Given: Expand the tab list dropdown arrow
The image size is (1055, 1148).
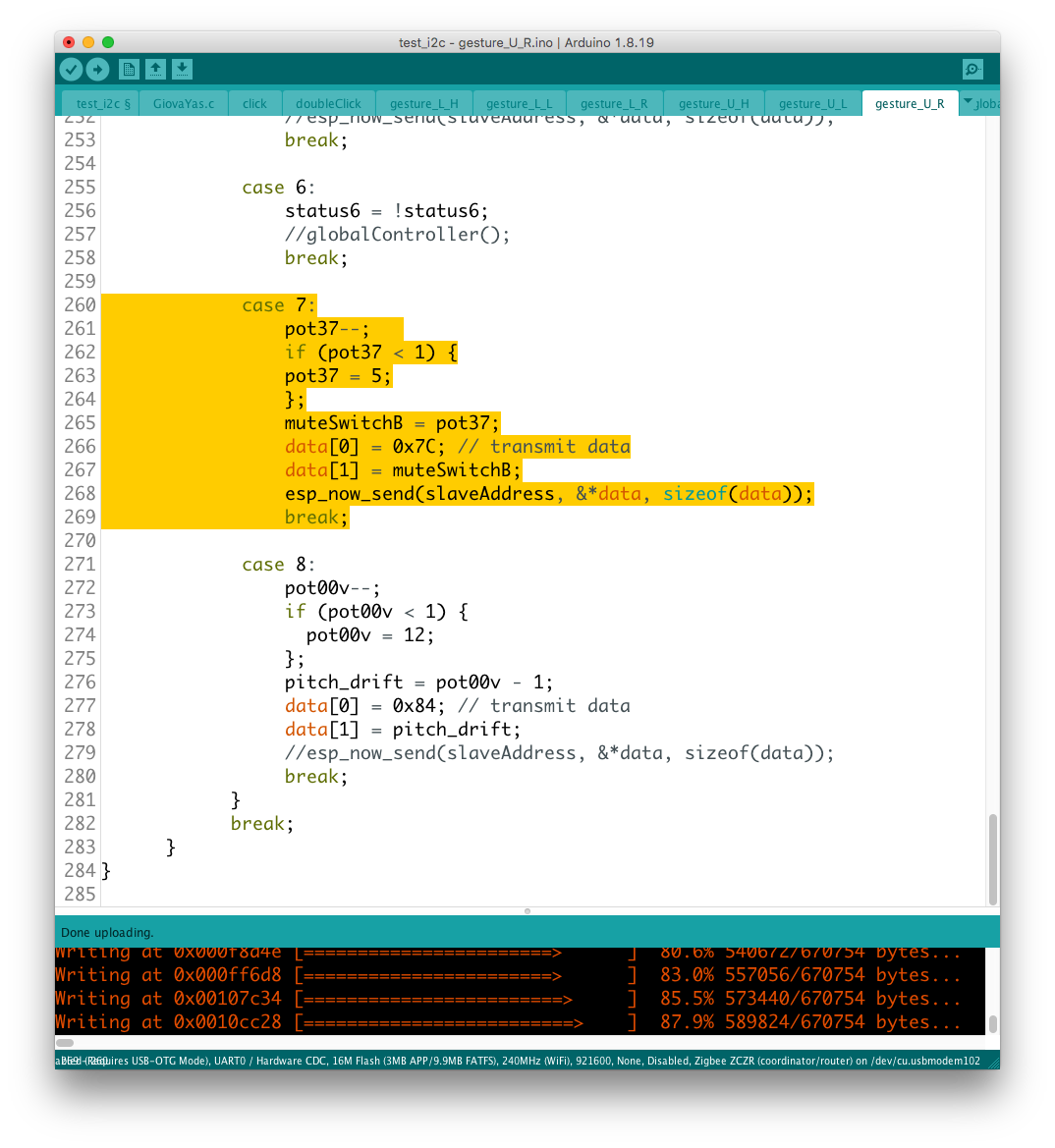Looking at the screenshot, I should pyautogui.click(x=968, y=102).
